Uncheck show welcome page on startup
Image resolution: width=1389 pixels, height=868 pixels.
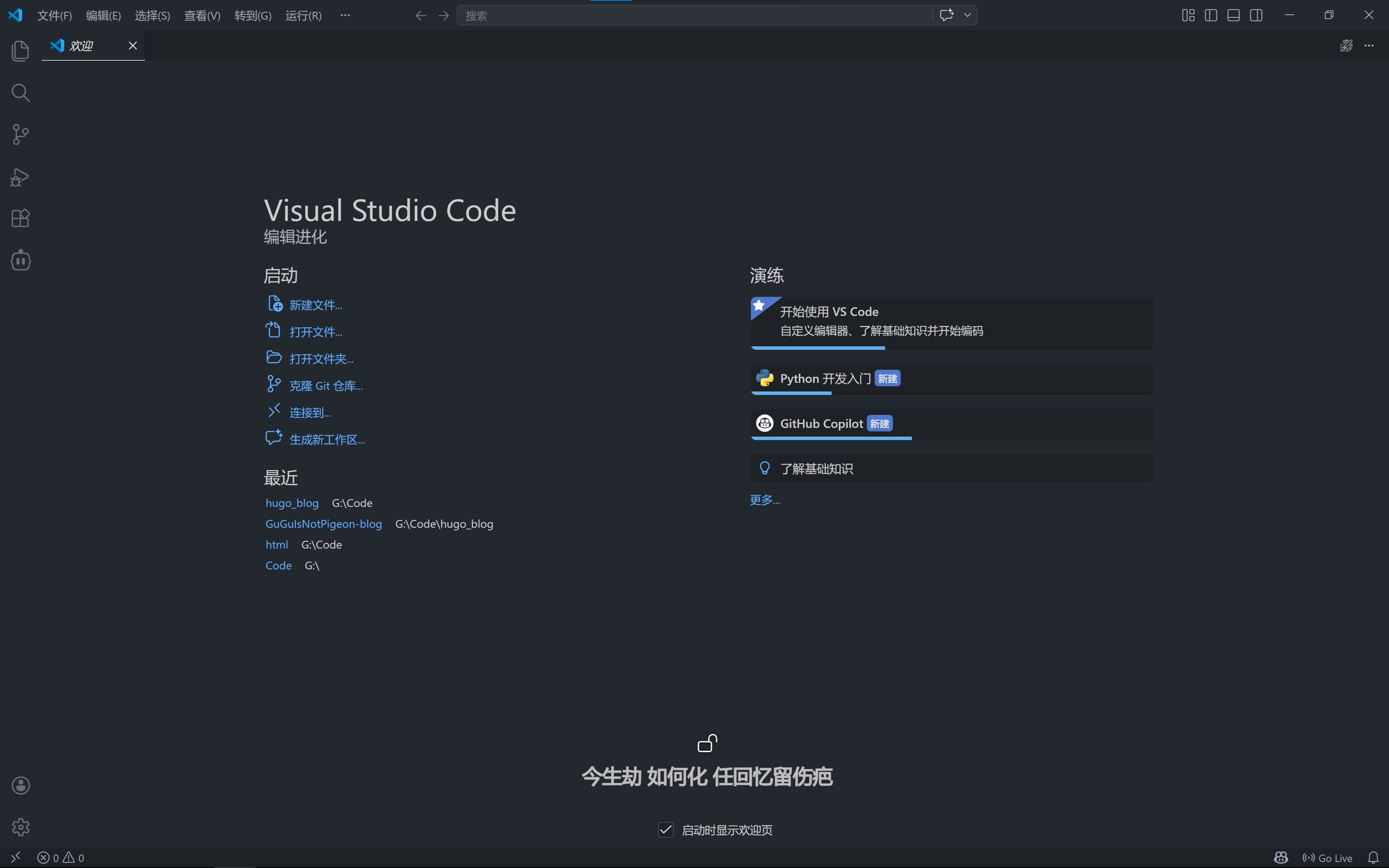(x=666, y=829)
